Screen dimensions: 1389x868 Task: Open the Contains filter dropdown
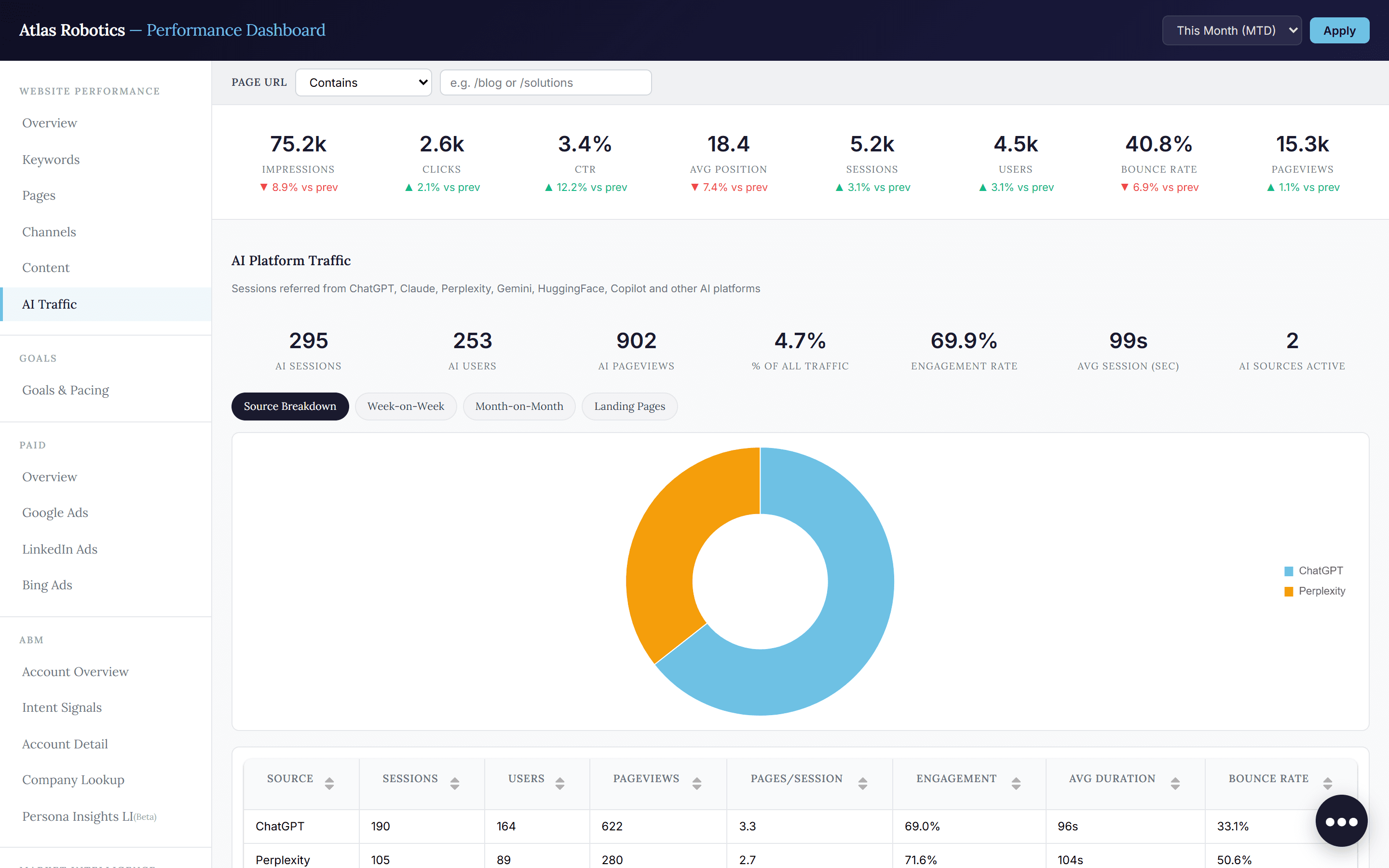[x=363, y=82]
